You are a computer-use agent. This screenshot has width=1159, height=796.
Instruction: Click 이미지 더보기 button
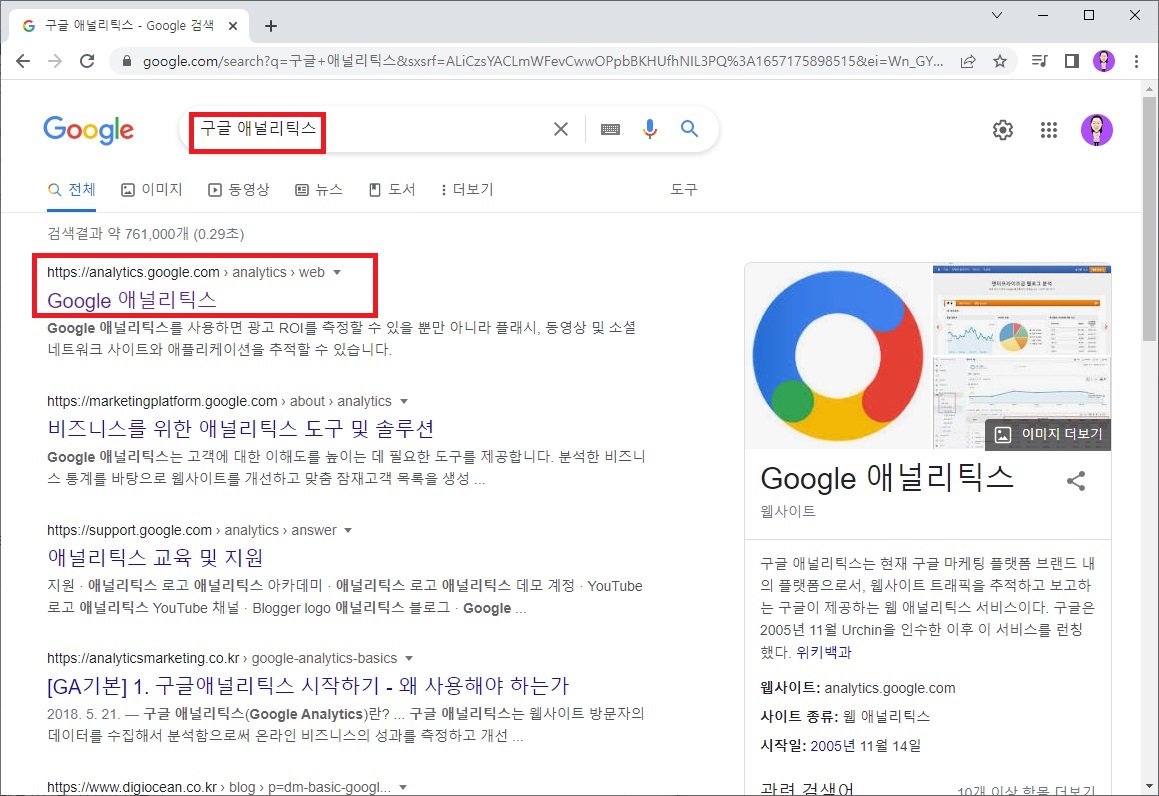pos(1048,435)
